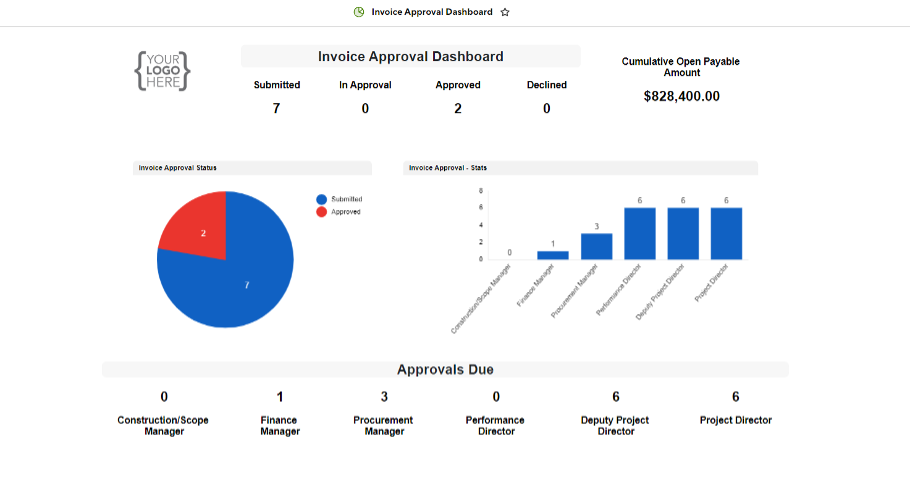Click the green dashboard icon in the title bar

(x=359, y=12)
